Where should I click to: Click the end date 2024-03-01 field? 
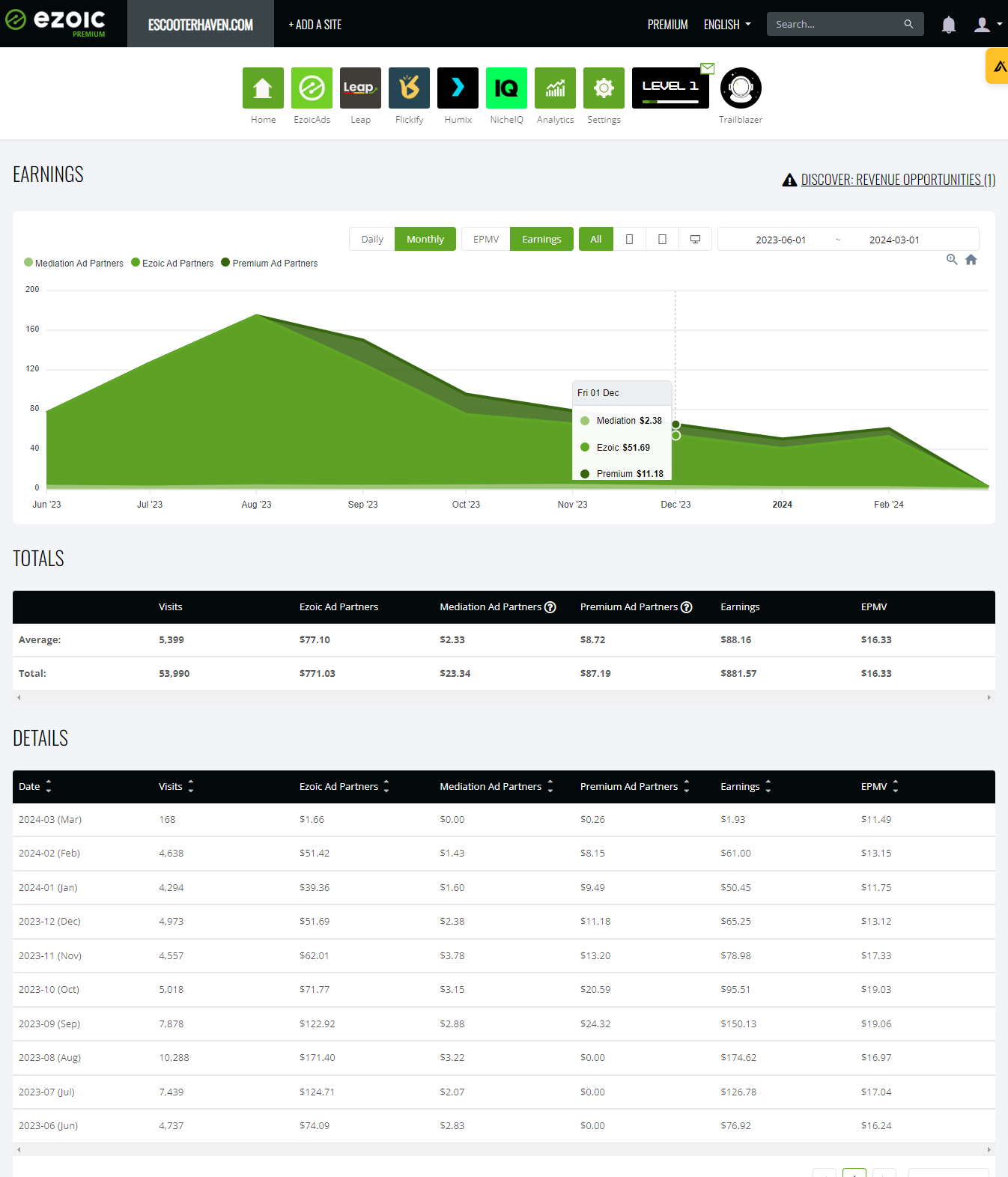[894, 240]
